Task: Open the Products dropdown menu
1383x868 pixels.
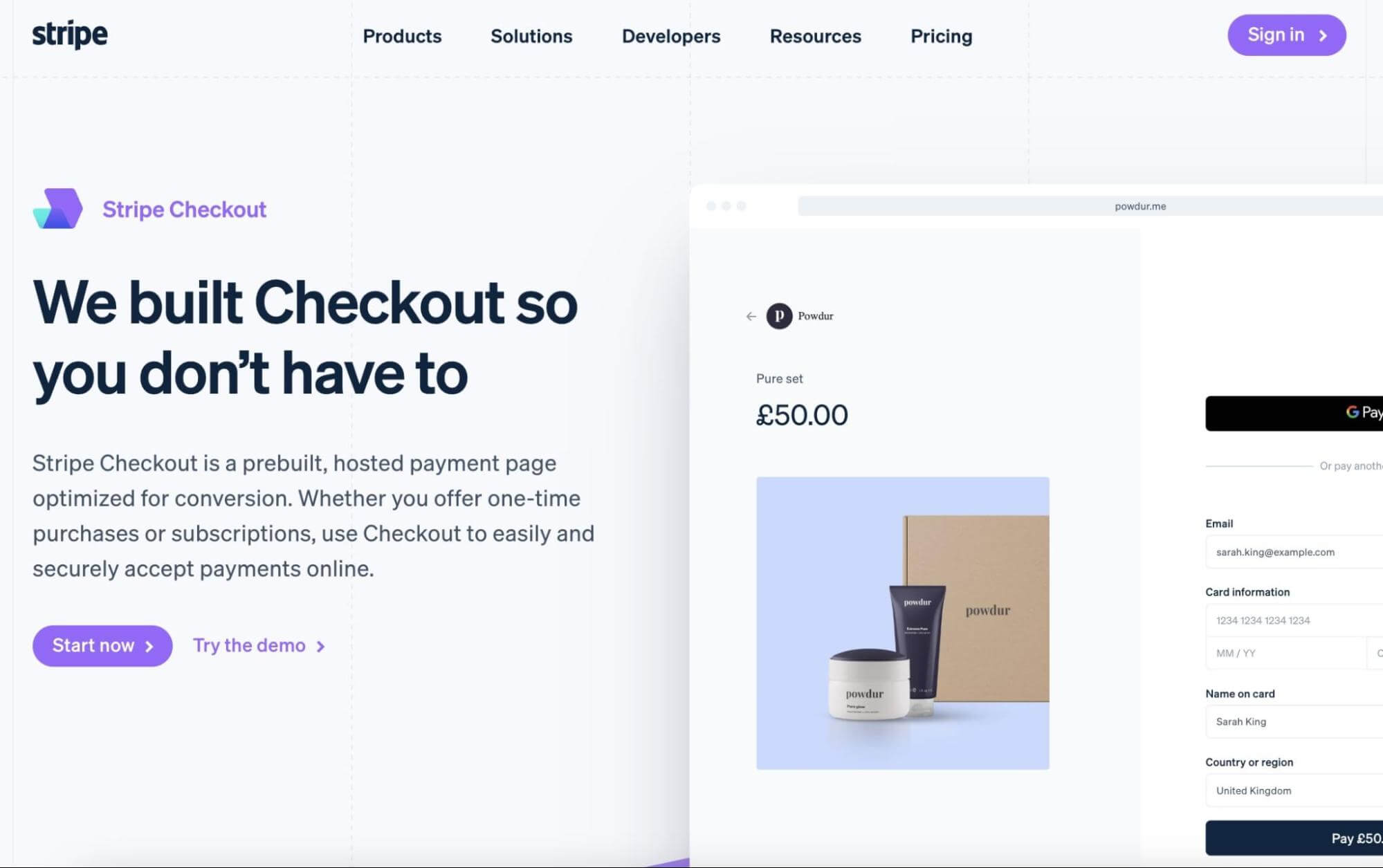Action: click(x=402, y=35)
